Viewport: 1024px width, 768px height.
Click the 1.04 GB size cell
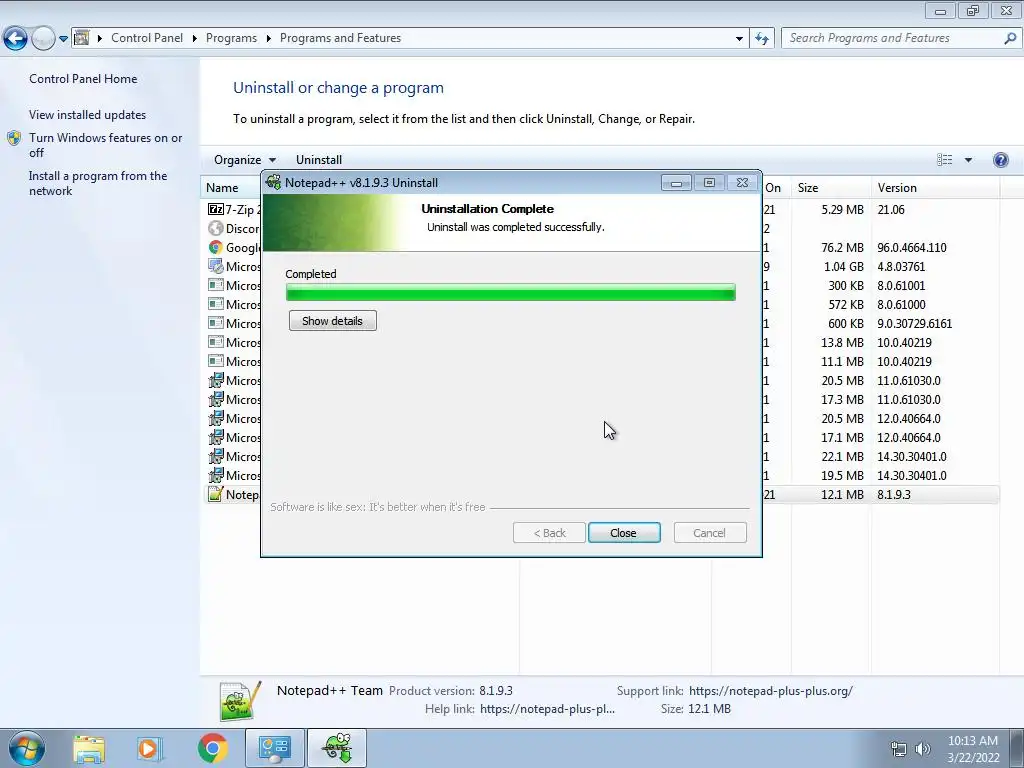coord(842,266)
